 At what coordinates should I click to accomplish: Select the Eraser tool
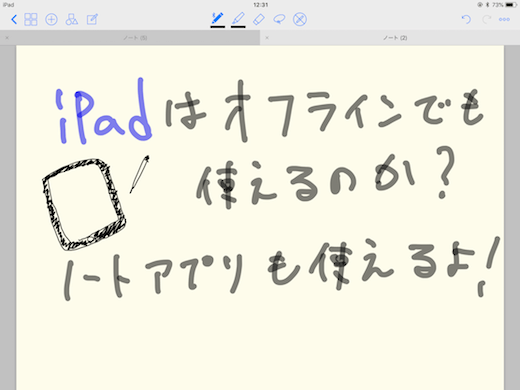[259, 19]
